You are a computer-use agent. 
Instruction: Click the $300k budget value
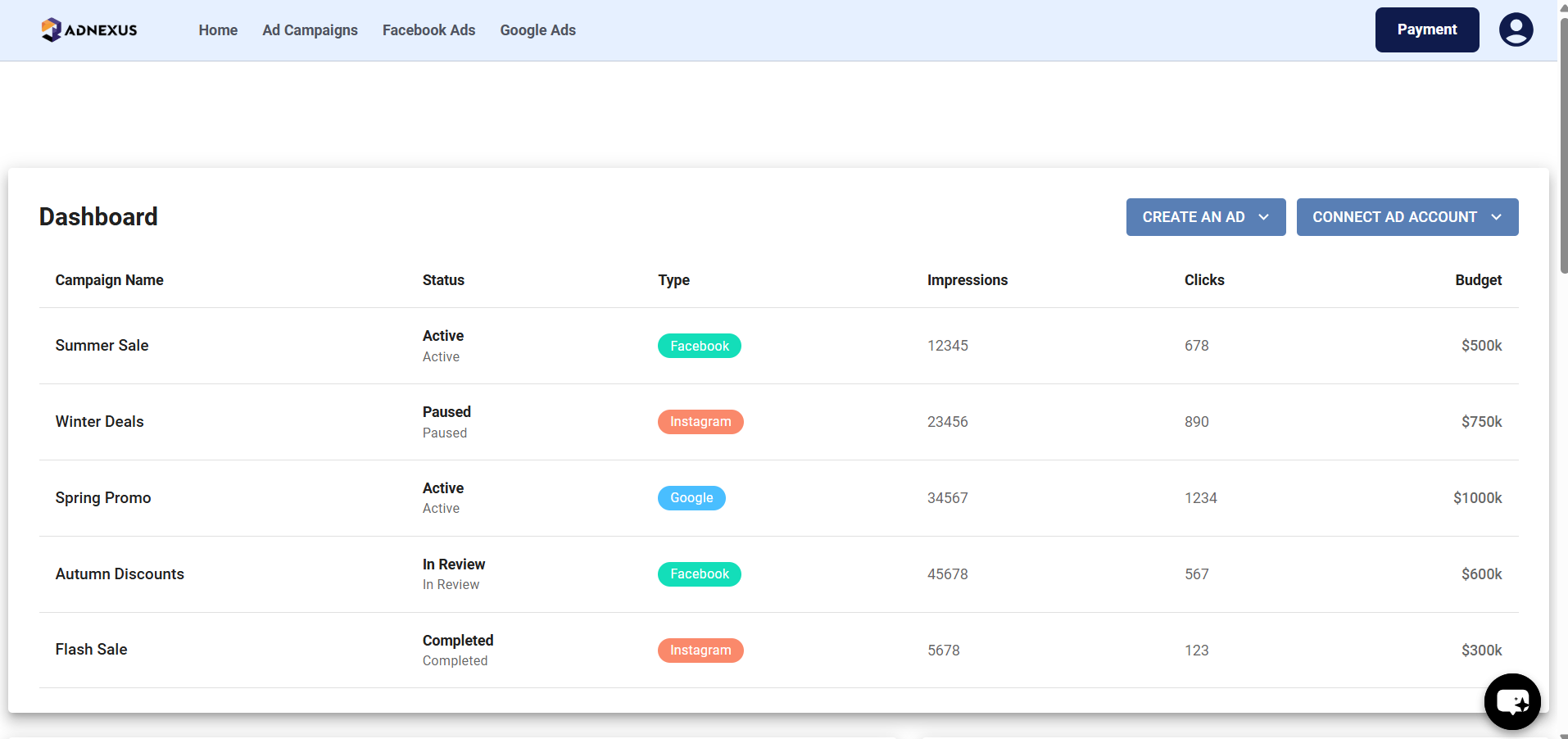point(1481,651)
